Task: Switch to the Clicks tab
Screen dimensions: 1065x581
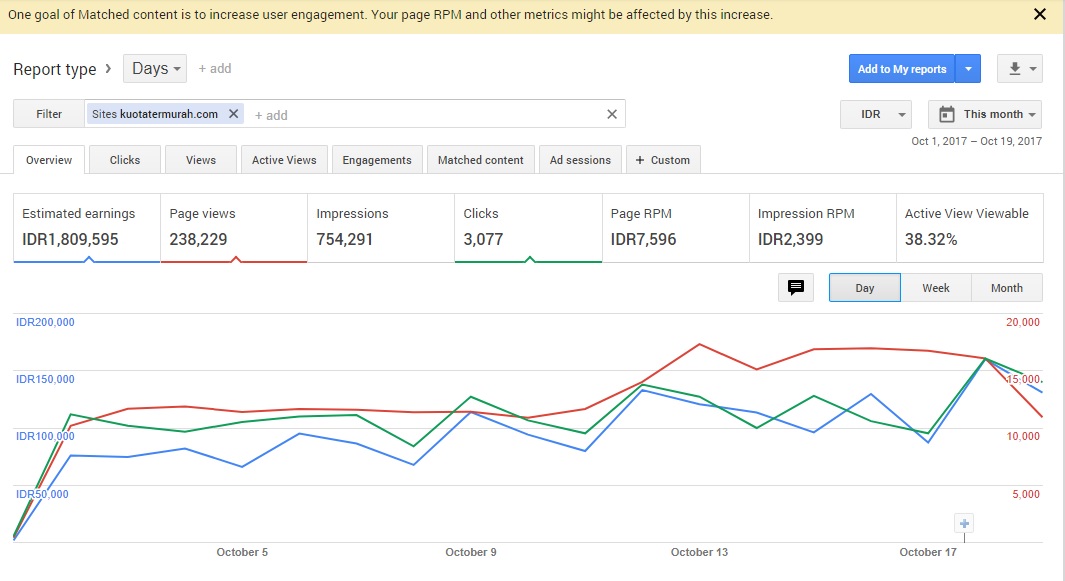Action: point(125,160)
